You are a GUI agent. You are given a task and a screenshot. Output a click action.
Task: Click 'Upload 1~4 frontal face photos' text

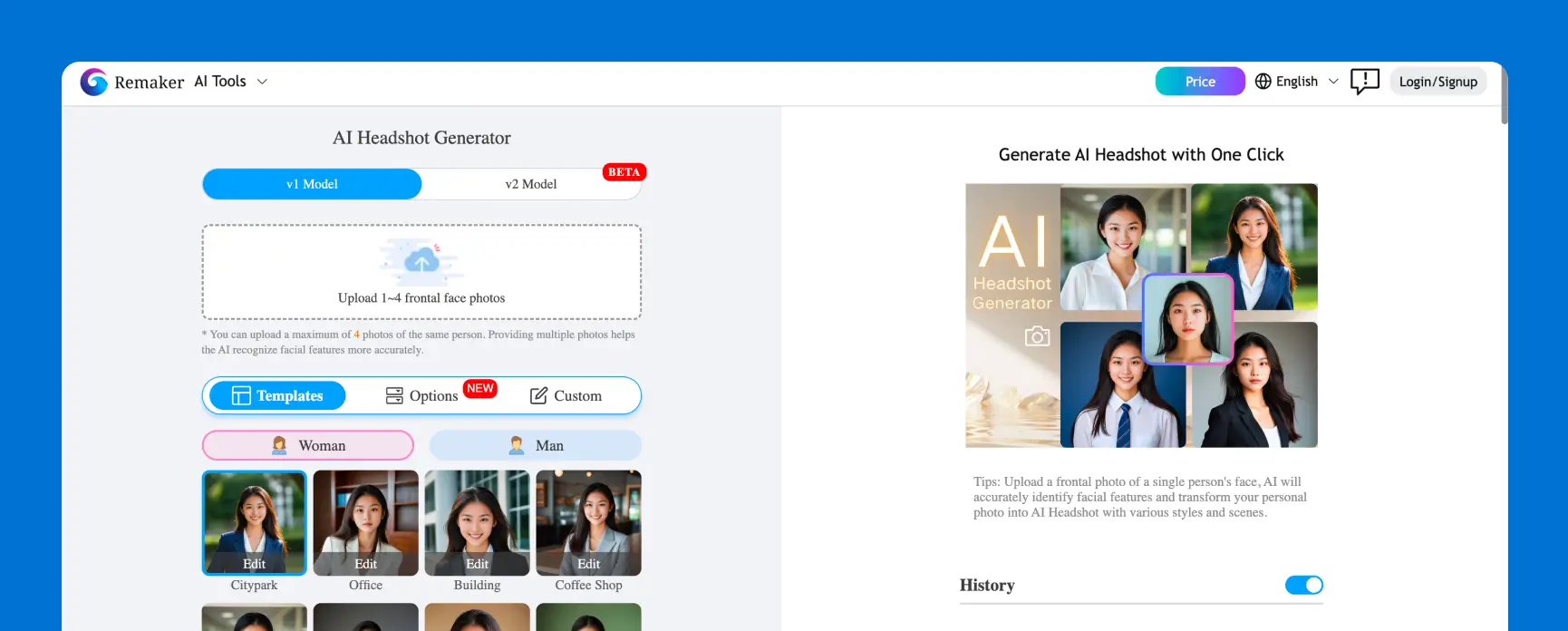421,298
